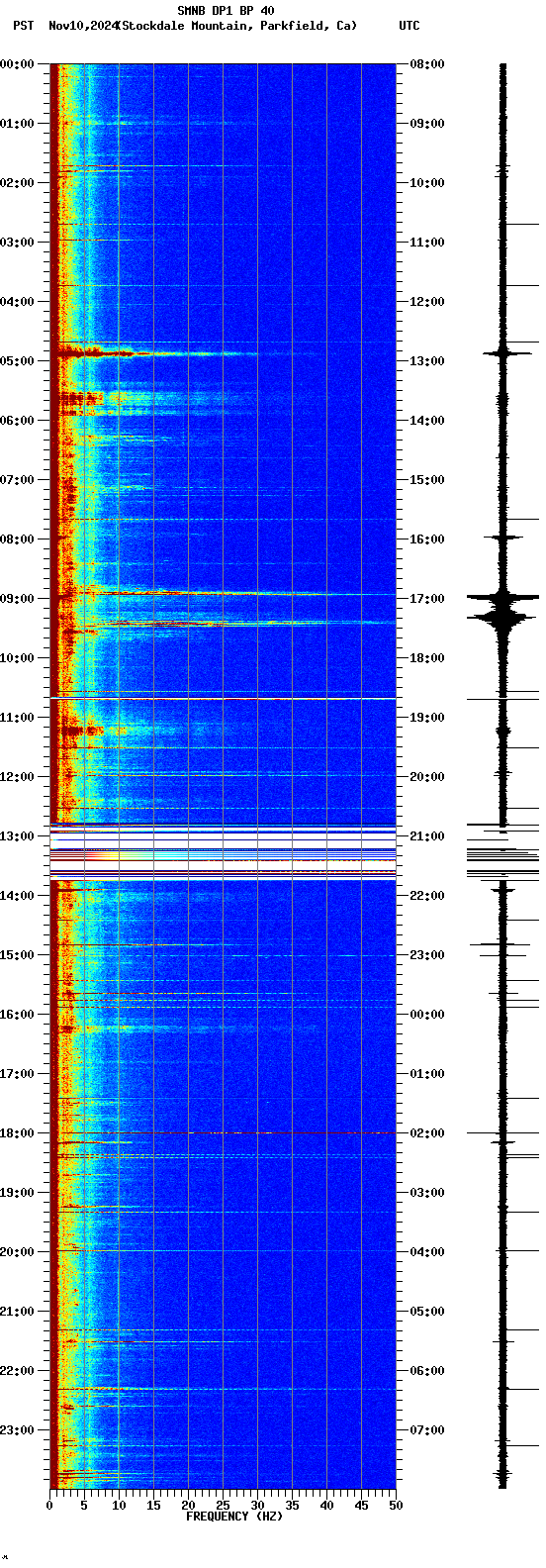Select the PST axis label '23:00'

[16, 1430]
